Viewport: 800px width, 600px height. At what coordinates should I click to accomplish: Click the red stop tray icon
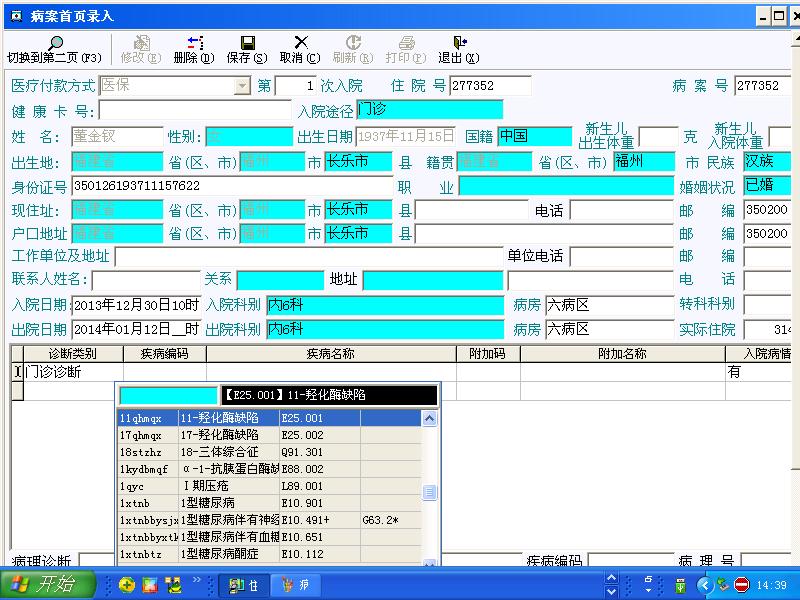point(741,585)
